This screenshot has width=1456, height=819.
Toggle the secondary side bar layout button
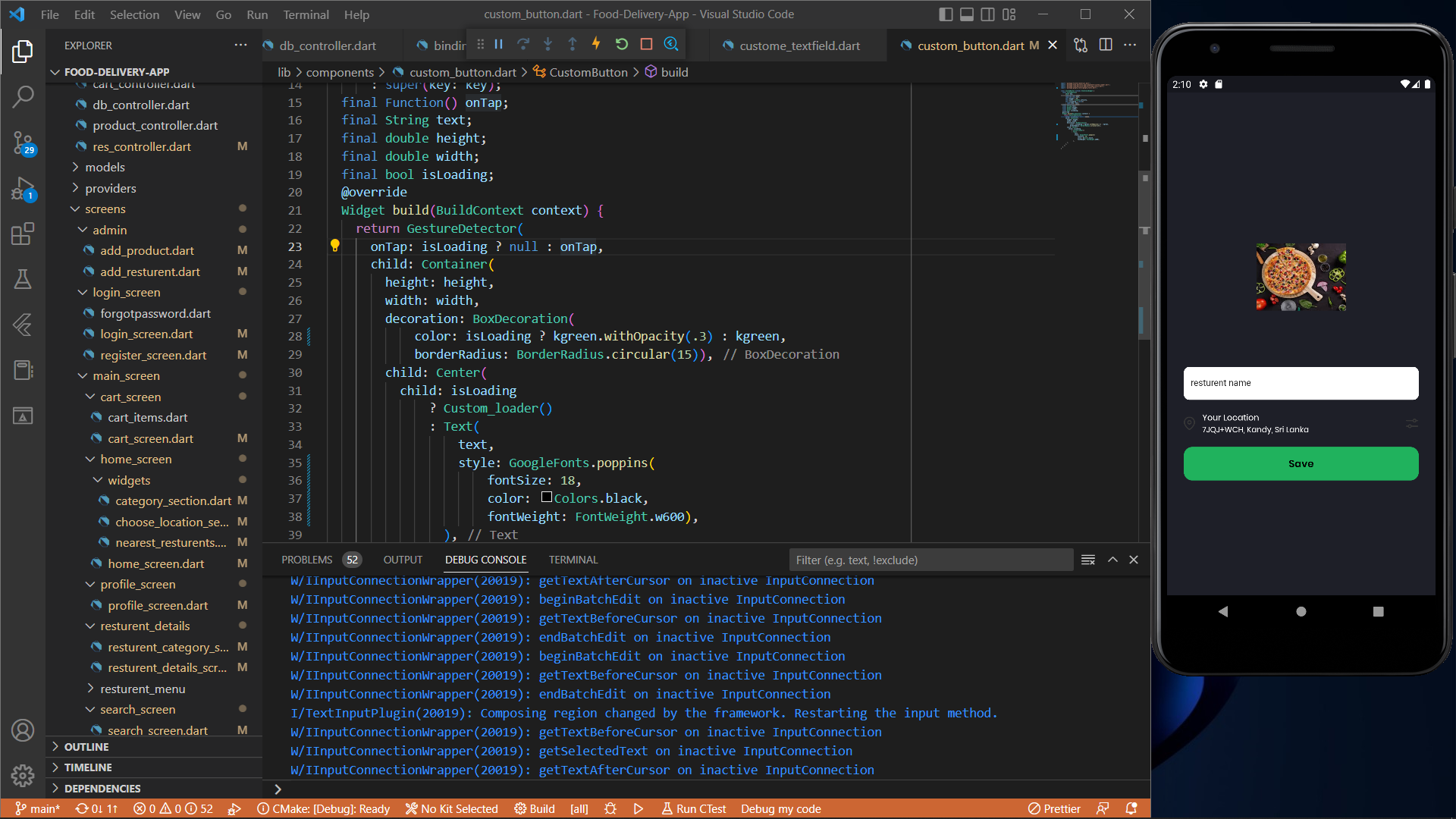pyautogui.click(x=988, y=14)
